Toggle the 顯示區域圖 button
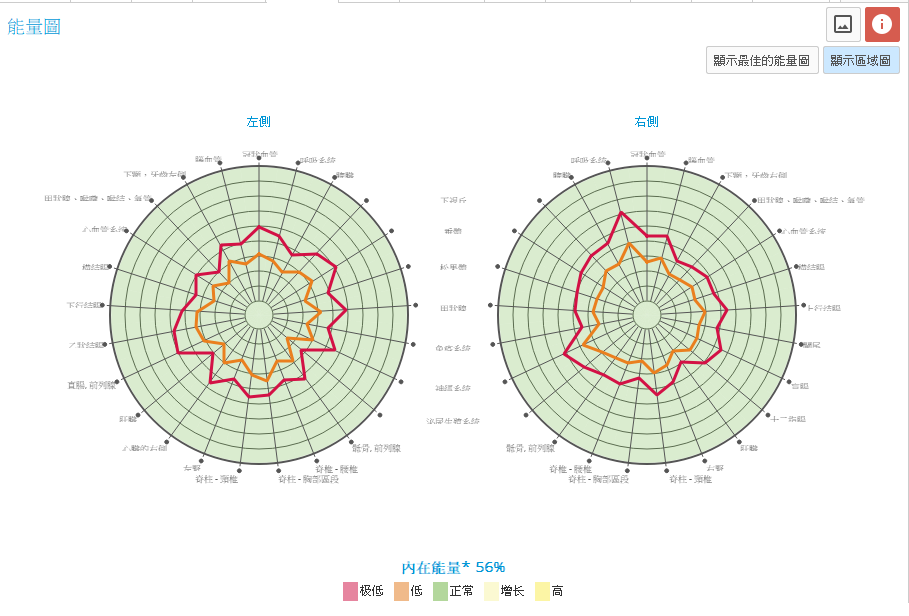The image size is (909, 616). tap(860, 60)
